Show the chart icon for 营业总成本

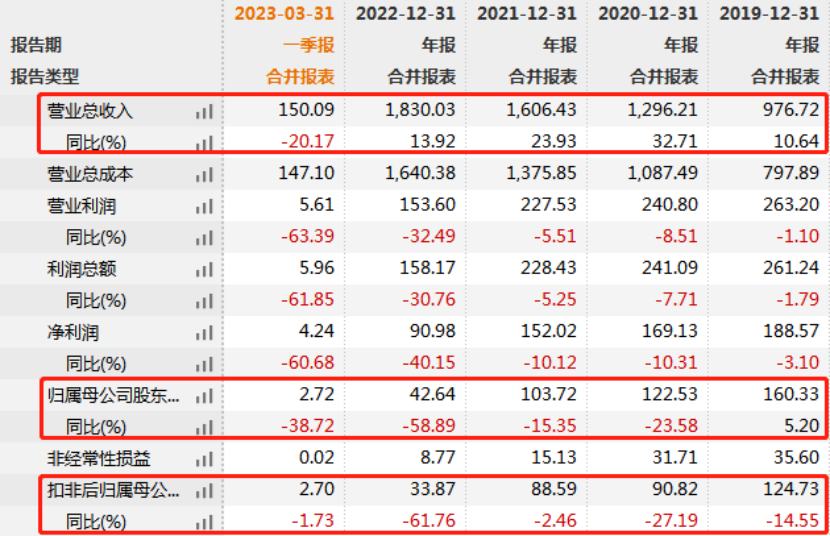pyautogui.click(x=204, y=174)
